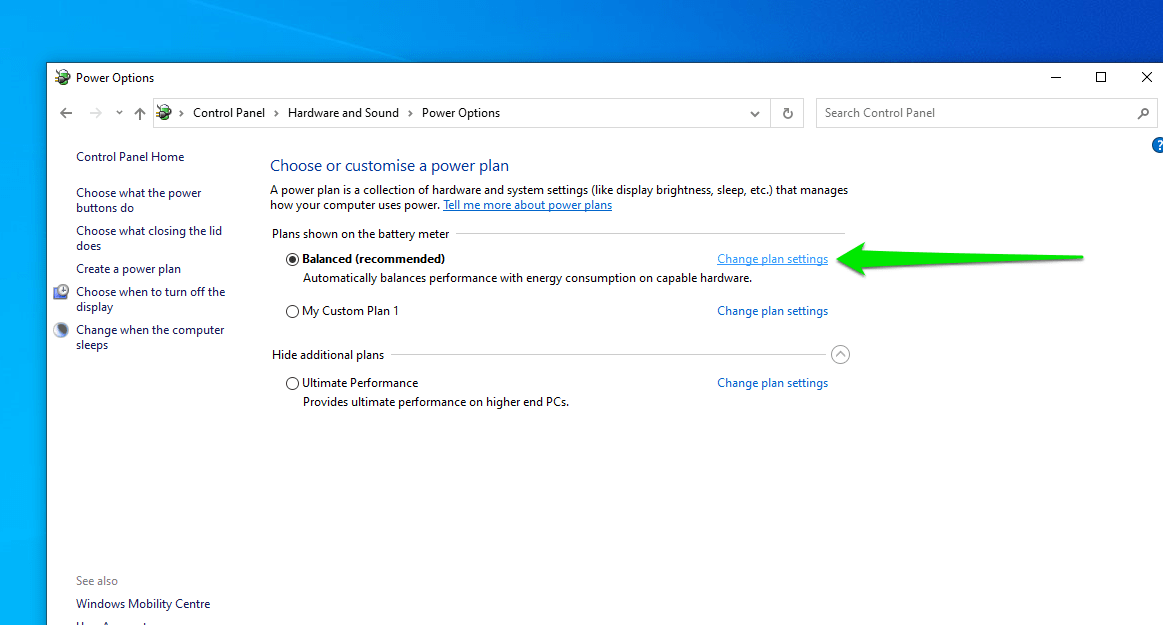Select the My Custom Plan 1 radio button
The width and height of the screenshot is (1163, 625).
pos(292,311)
